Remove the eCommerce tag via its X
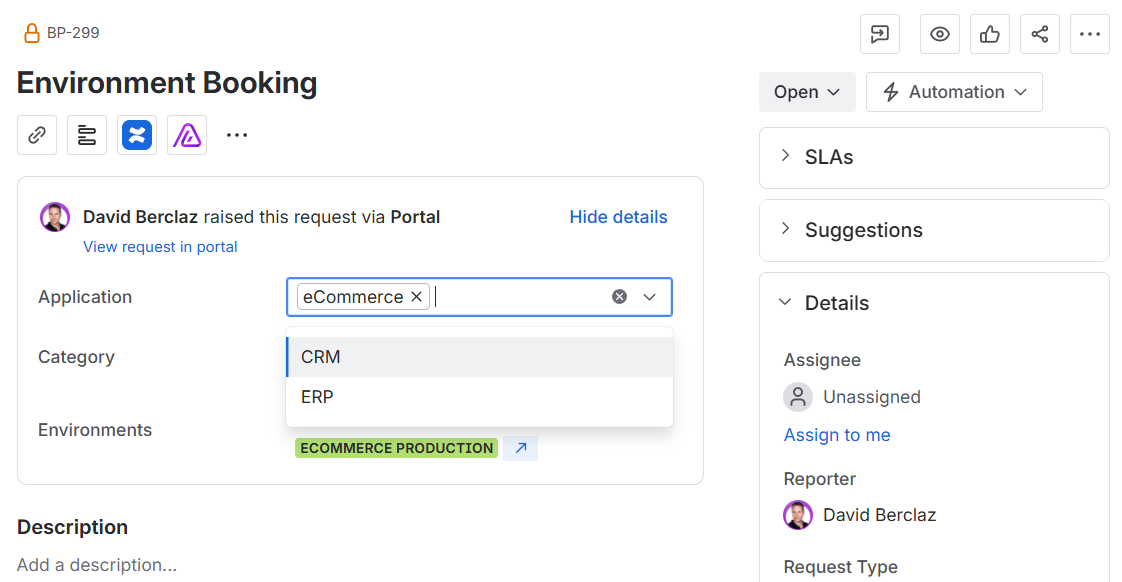 (x=416, y=296)
